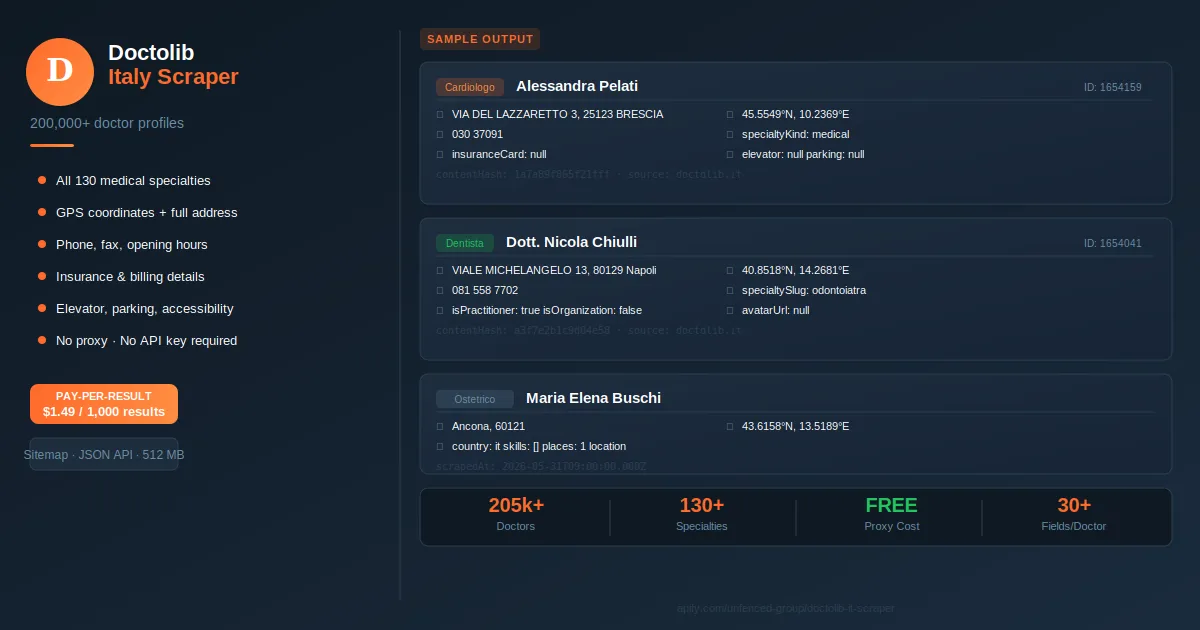Click ID: 1654159 text
The width and height of the screenshot is (1200, 630).
click(x=1113, y=87)
